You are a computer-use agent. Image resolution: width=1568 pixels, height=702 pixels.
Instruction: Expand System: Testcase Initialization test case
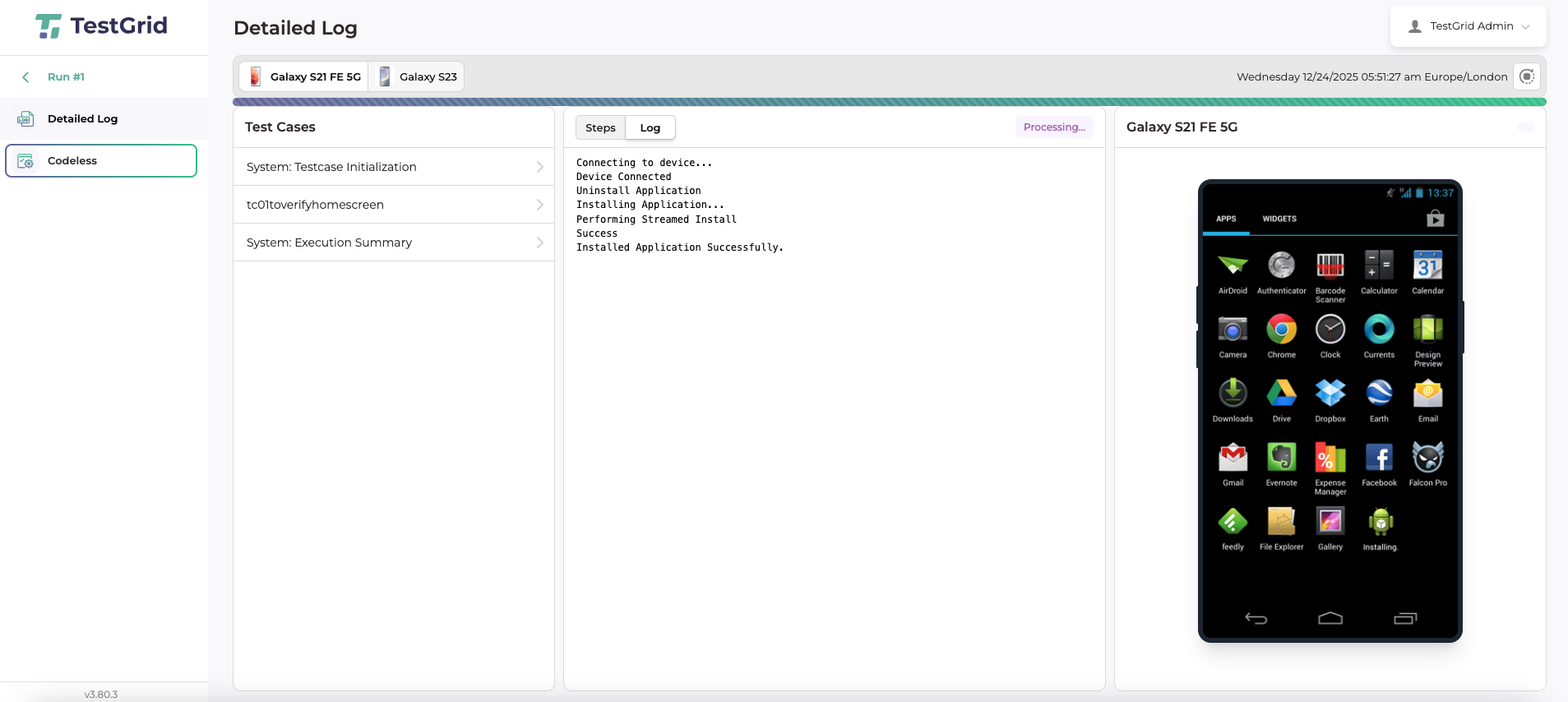(394, 167)
